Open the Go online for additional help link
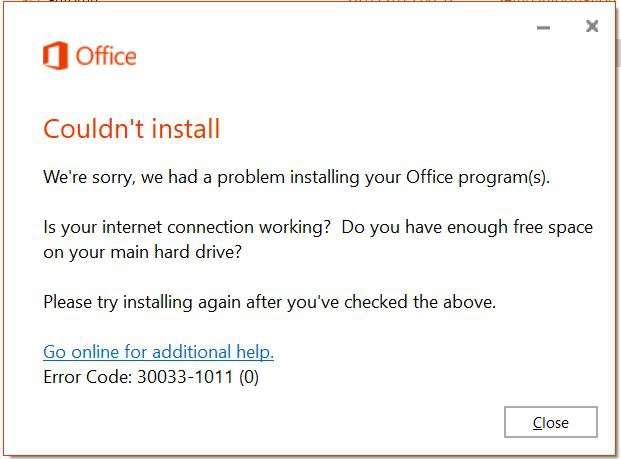 pos(158,352)
